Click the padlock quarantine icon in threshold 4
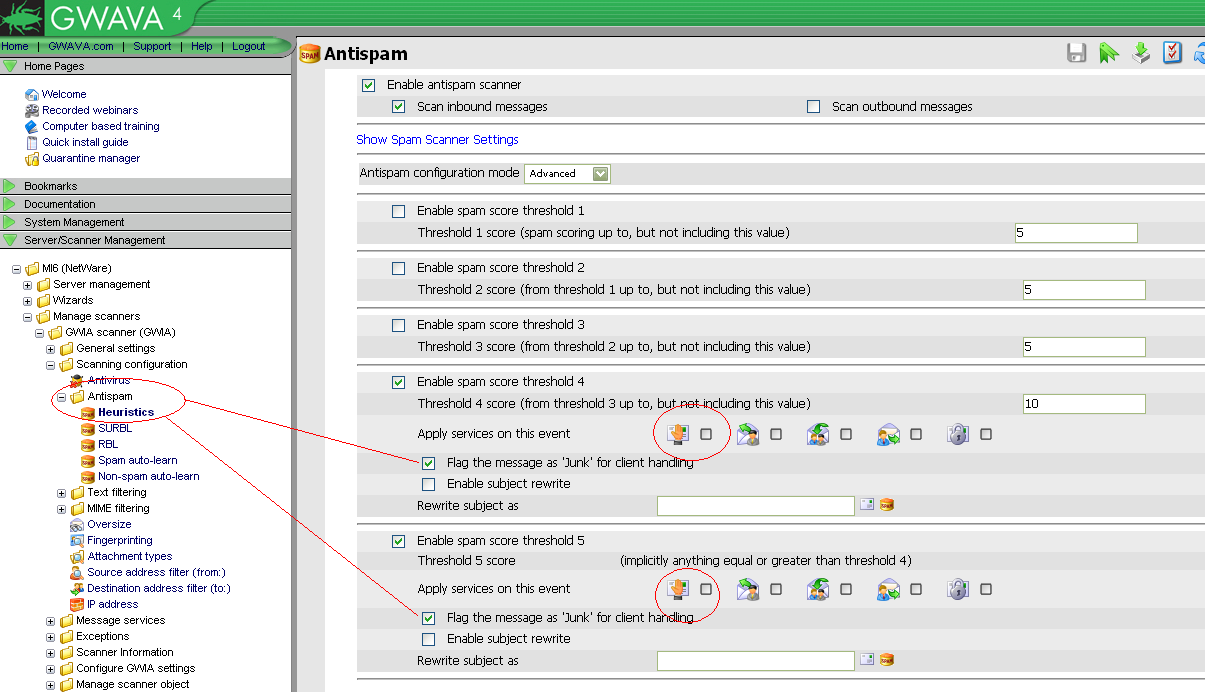This screenshot has height=692, width=1205. (x=959, y=434)
